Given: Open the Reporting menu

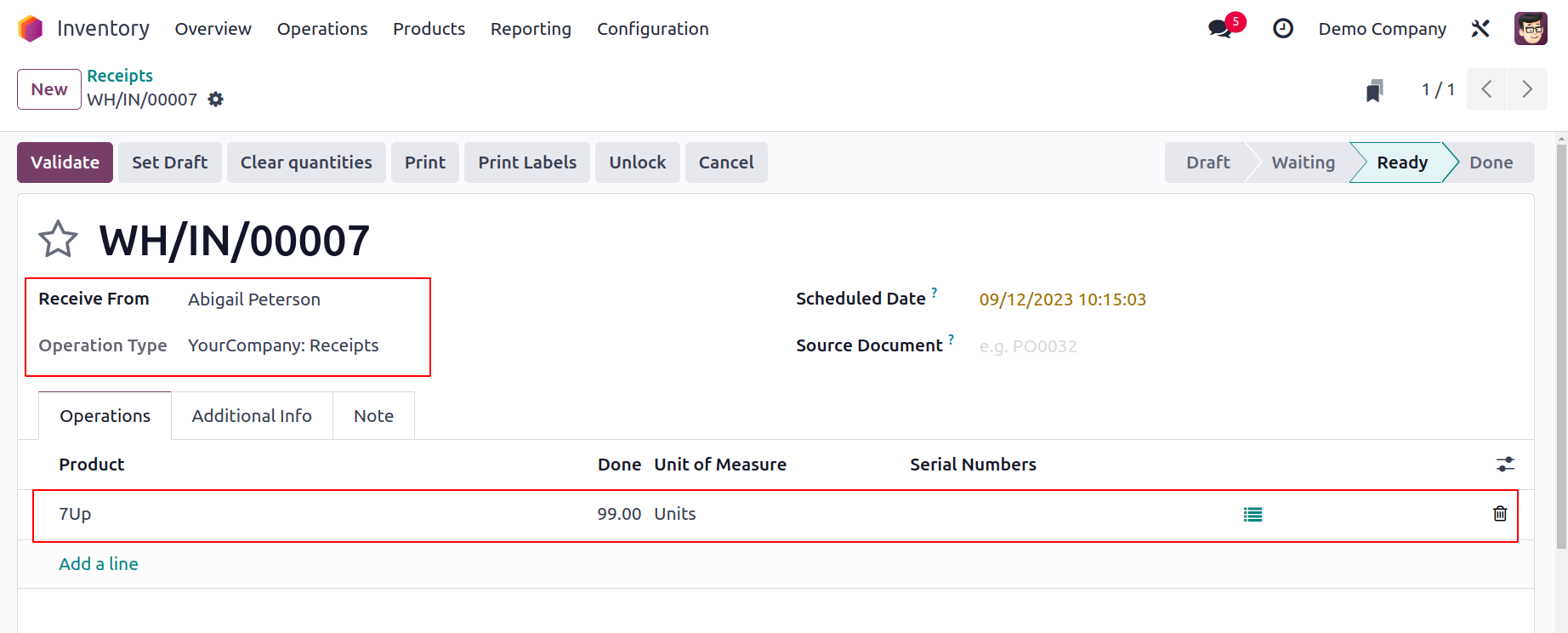Looking at the screenshot, I should (x=531, y=29).
